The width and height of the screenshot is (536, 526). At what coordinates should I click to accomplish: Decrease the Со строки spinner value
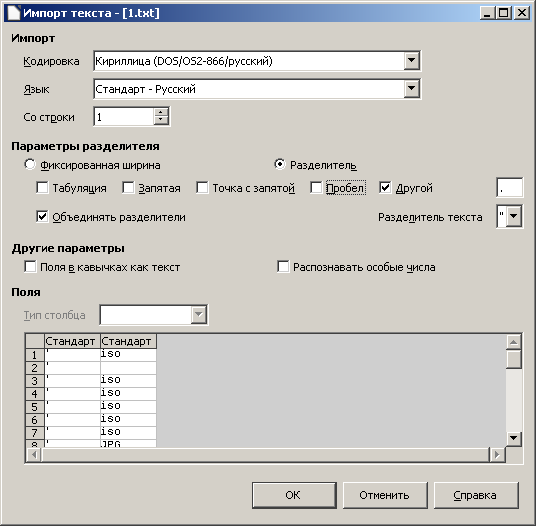[161, 120]
